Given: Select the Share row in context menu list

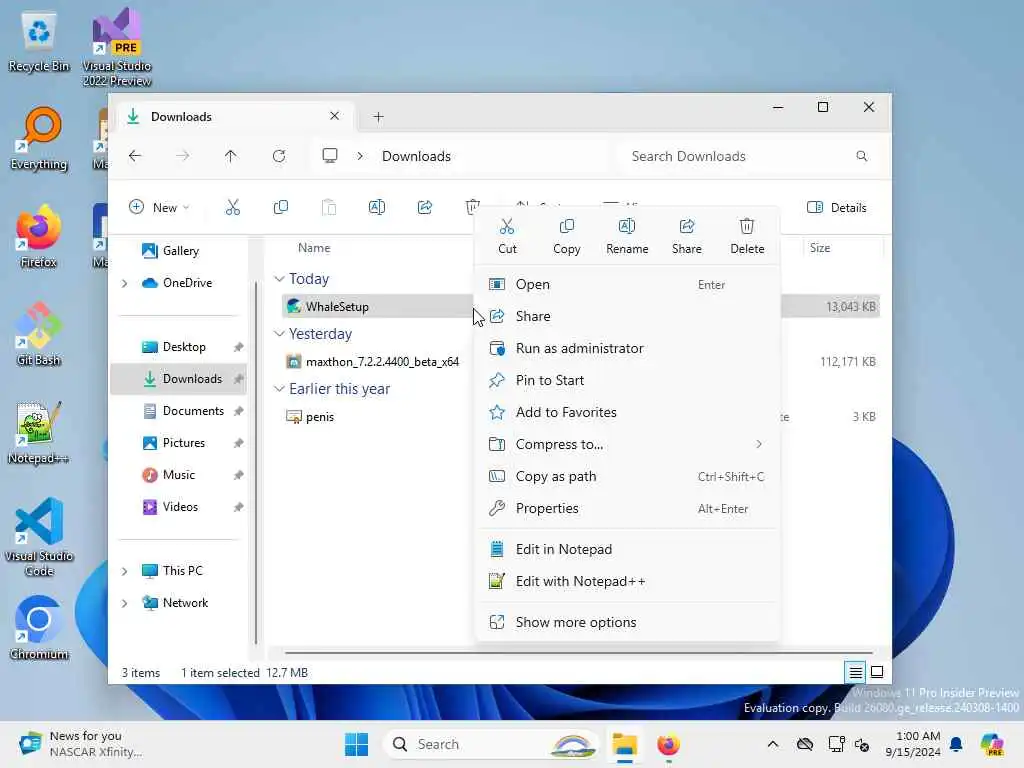Looking at the screenshot, I should [x=627, y=316].
